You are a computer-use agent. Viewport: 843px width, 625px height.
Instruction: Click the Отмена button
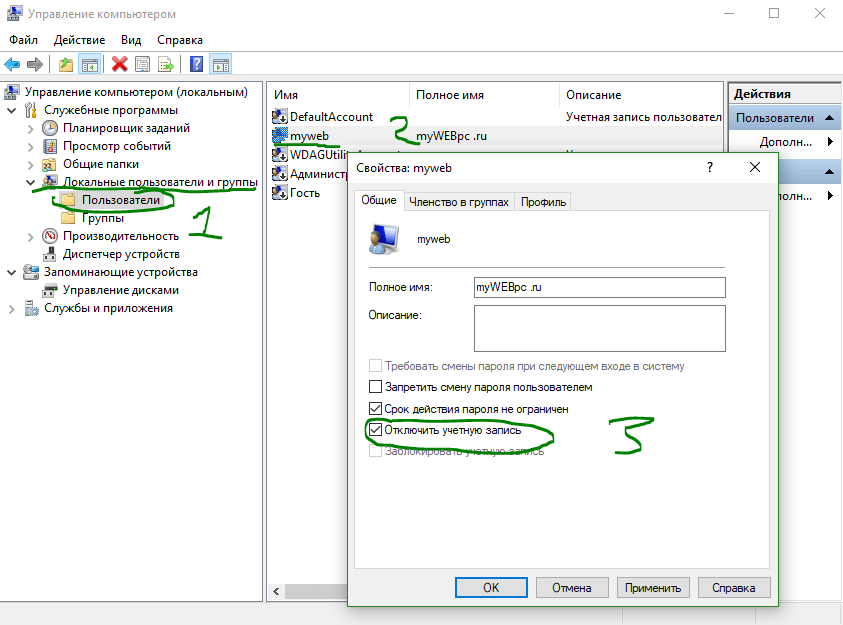point(572,587)
